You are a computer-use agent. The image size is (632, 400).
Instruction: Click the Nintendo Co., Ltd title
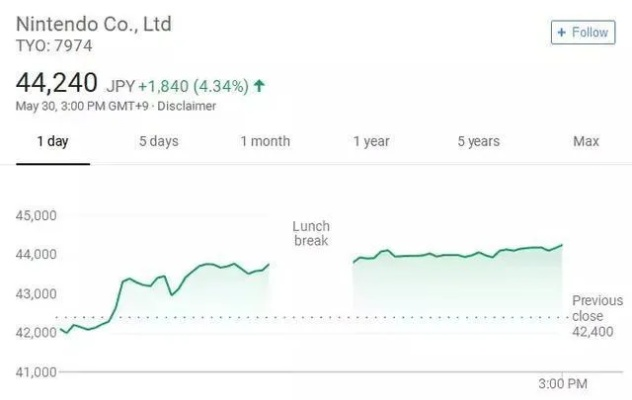pyautogui.click(x=94, y=24)
